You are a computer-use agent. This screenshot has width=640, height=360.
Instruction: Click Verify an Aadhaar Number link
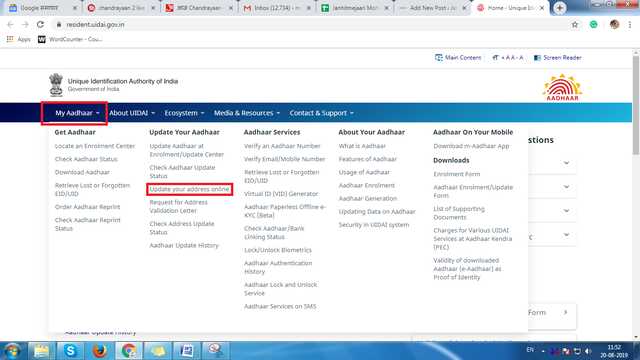tap(282, 146)
